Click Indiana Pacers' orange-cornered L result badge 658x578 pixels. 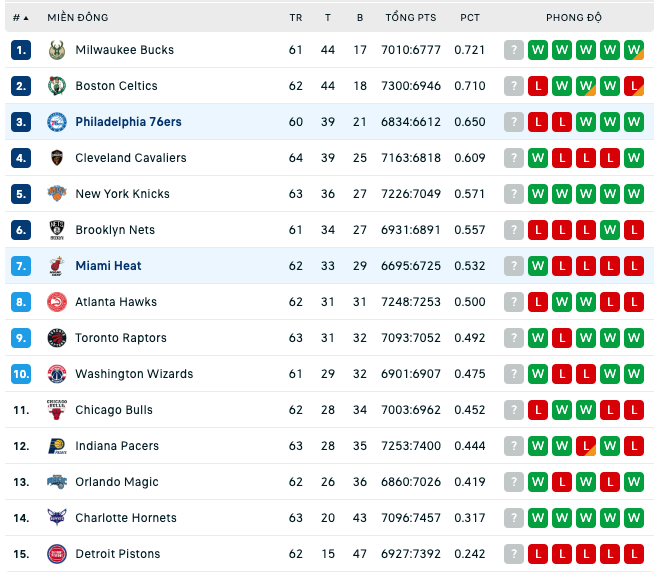[x=586, y=446]
